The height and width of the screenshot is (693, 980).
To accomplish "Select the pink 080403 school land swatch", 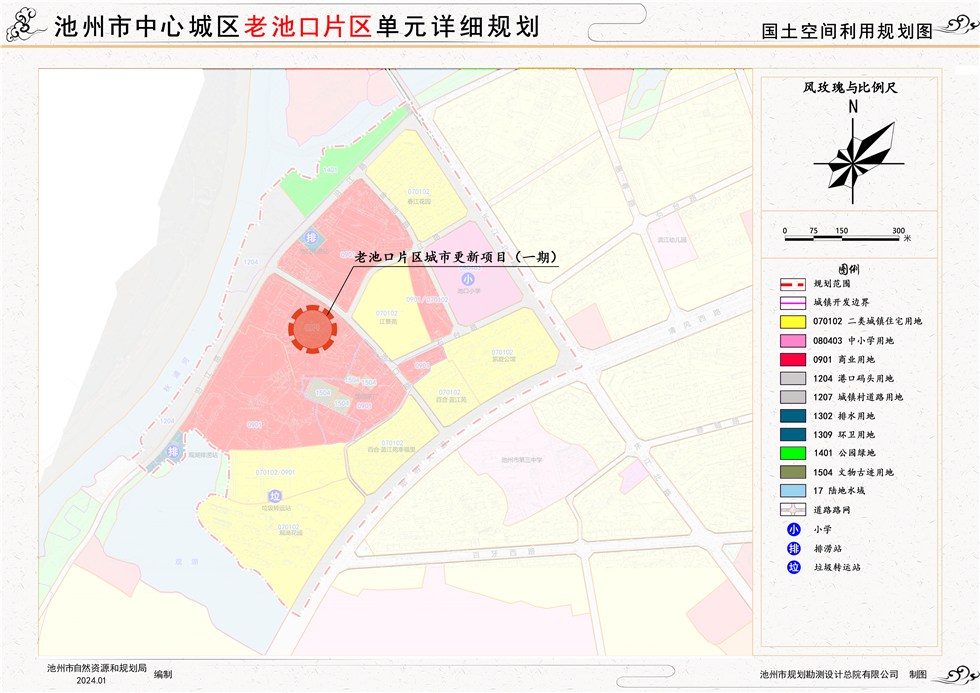I will pyautogui.click(x=794, y=340).
